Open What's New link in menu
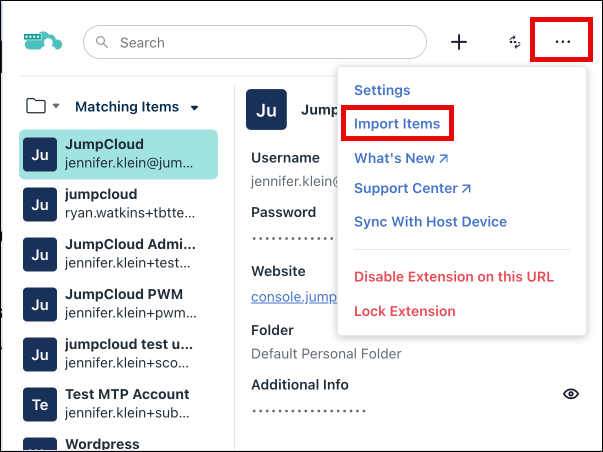This screenshot has width=603, height=452. [x=401, y=158]
